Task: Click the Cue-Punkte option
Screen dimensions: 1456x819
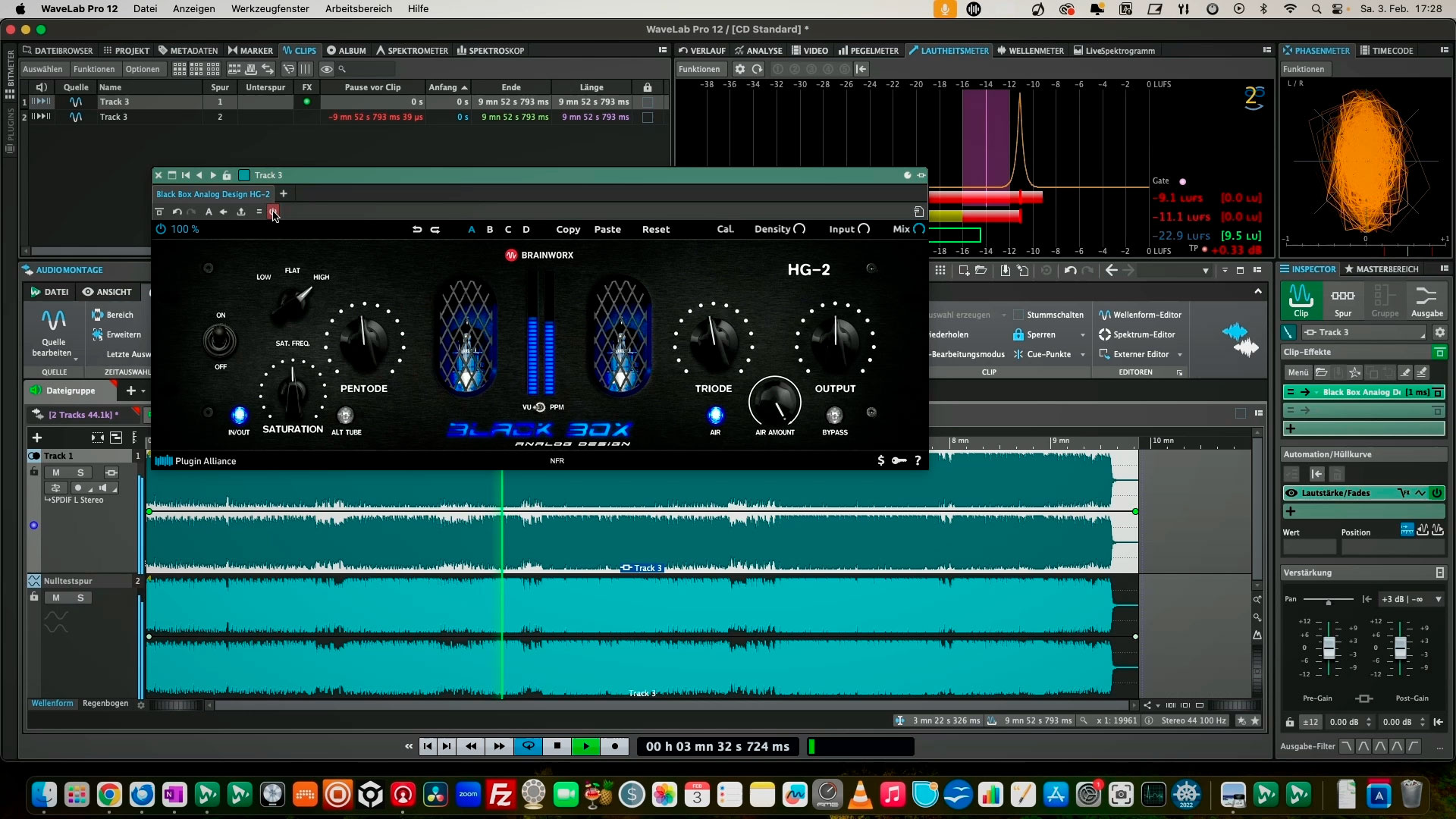Action: coord(1043,354)
